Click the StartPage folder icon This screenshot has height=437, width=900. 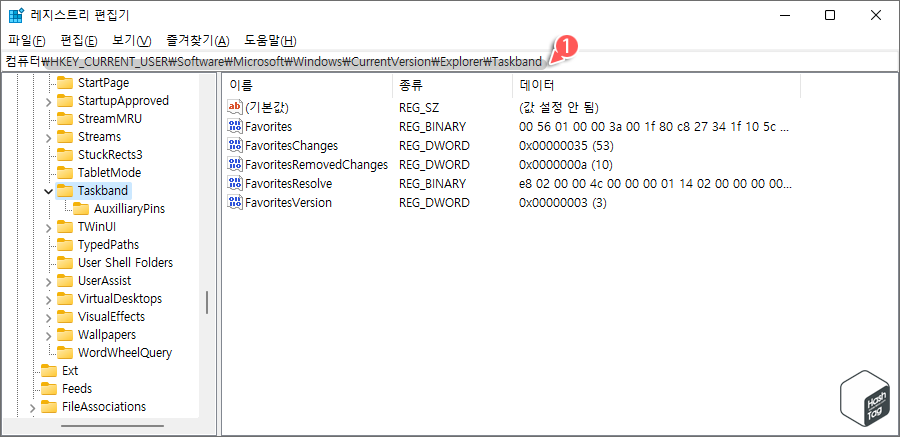tap(65, 83)
